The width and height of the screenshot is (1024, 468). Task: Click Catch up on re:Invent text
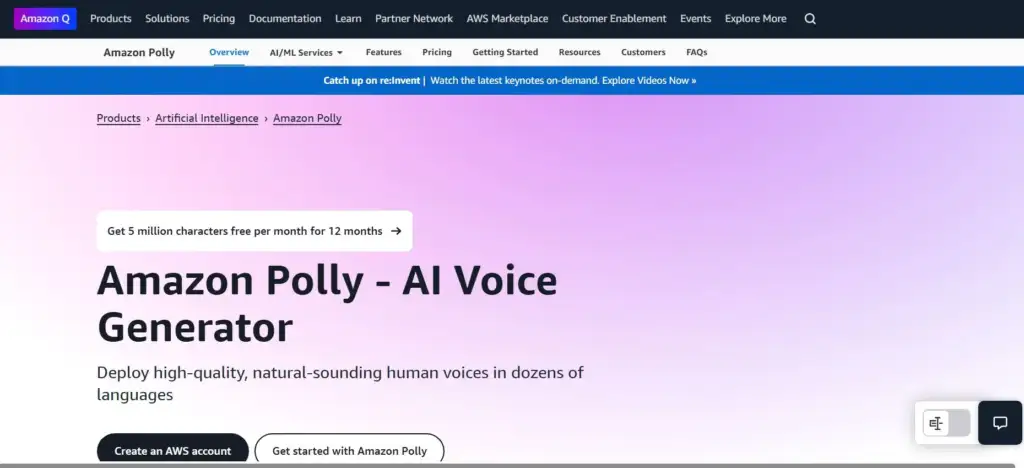click(x=372, y=81)
